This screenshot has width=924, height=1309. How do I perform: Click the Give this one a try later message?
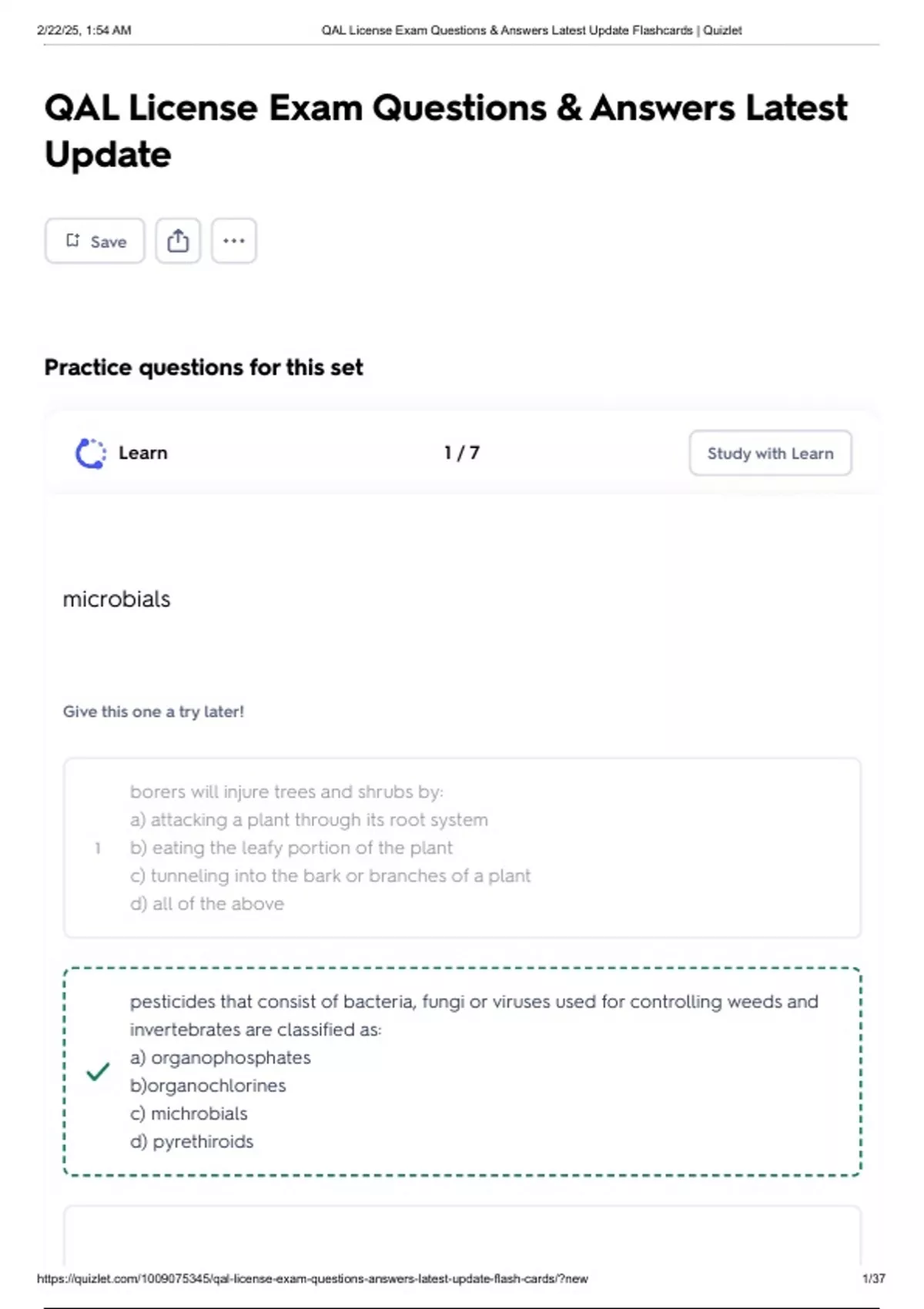[x=153, y=711]
